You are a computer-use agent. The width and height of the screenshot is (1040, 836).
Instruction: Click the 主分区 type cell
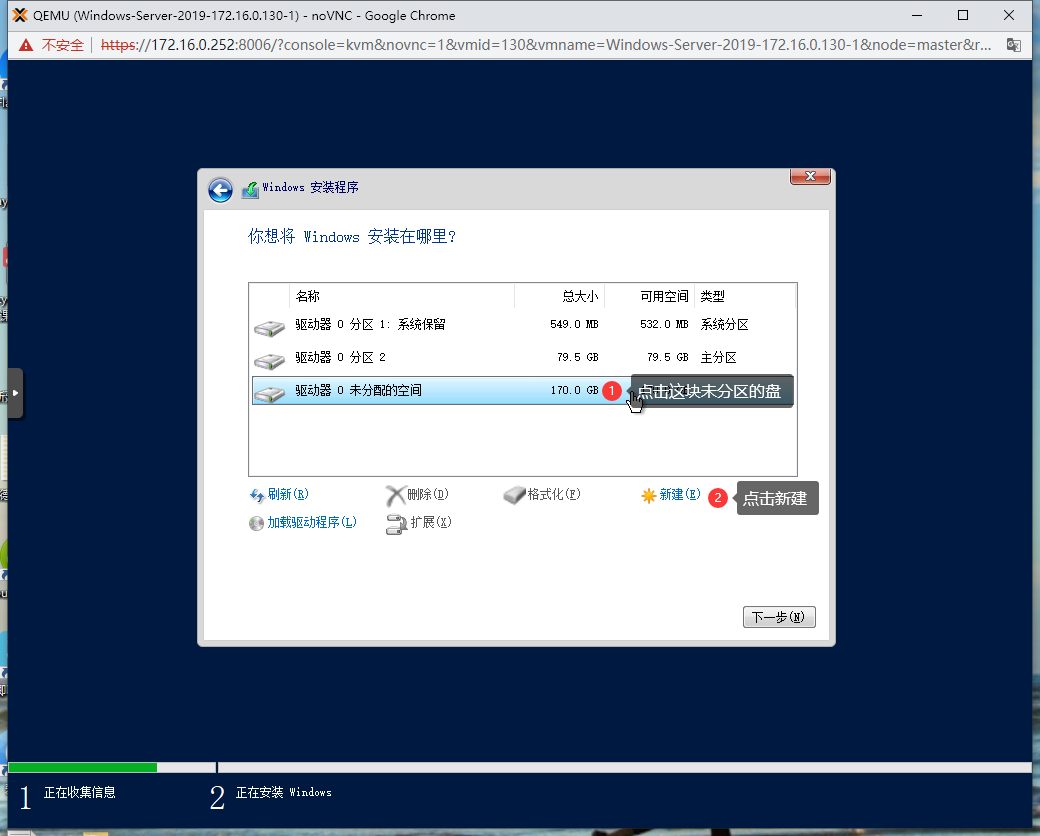[x=718, y=358]
